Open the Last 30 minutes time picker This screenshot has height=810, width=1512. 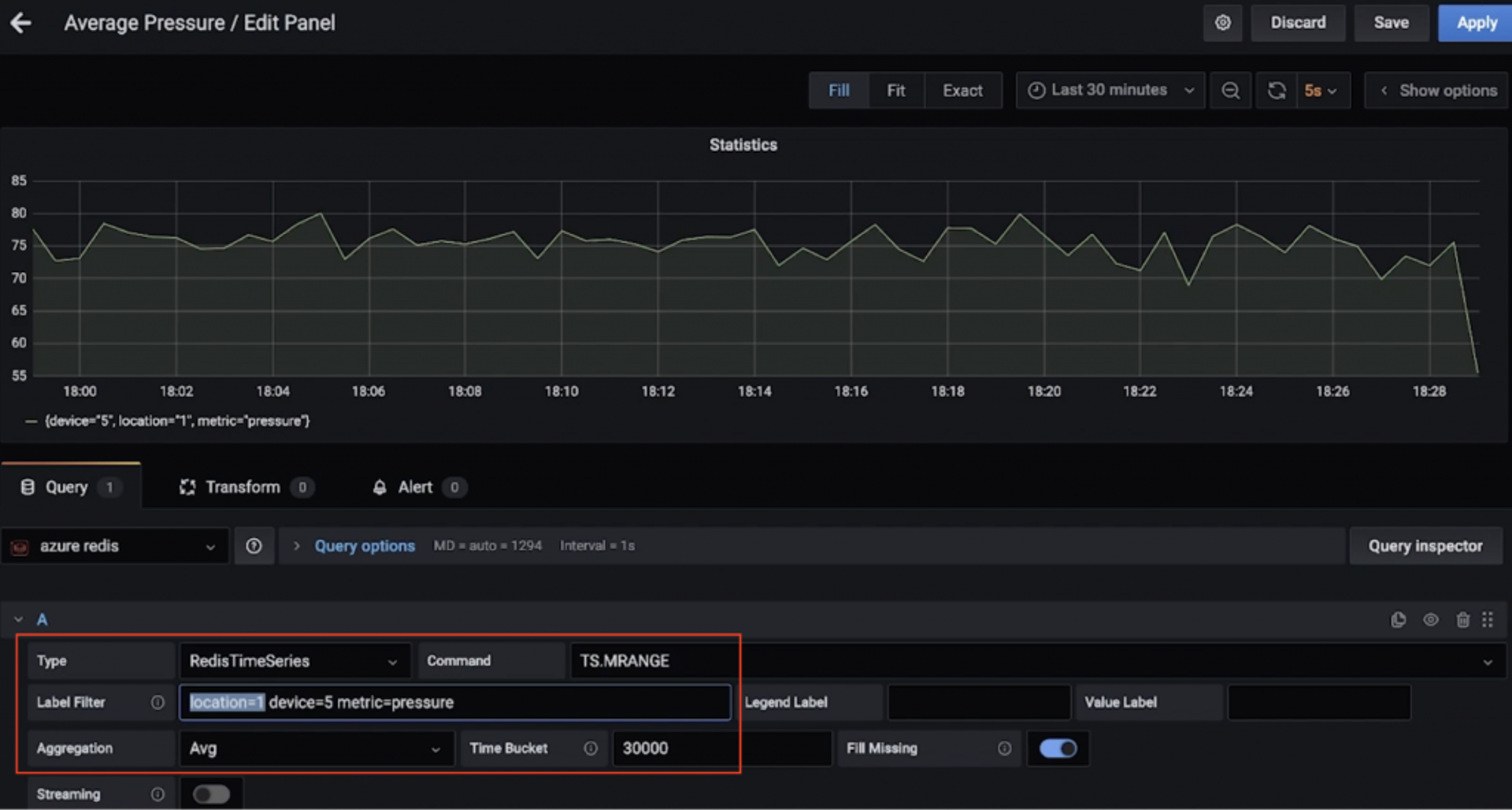(1110, 91)
